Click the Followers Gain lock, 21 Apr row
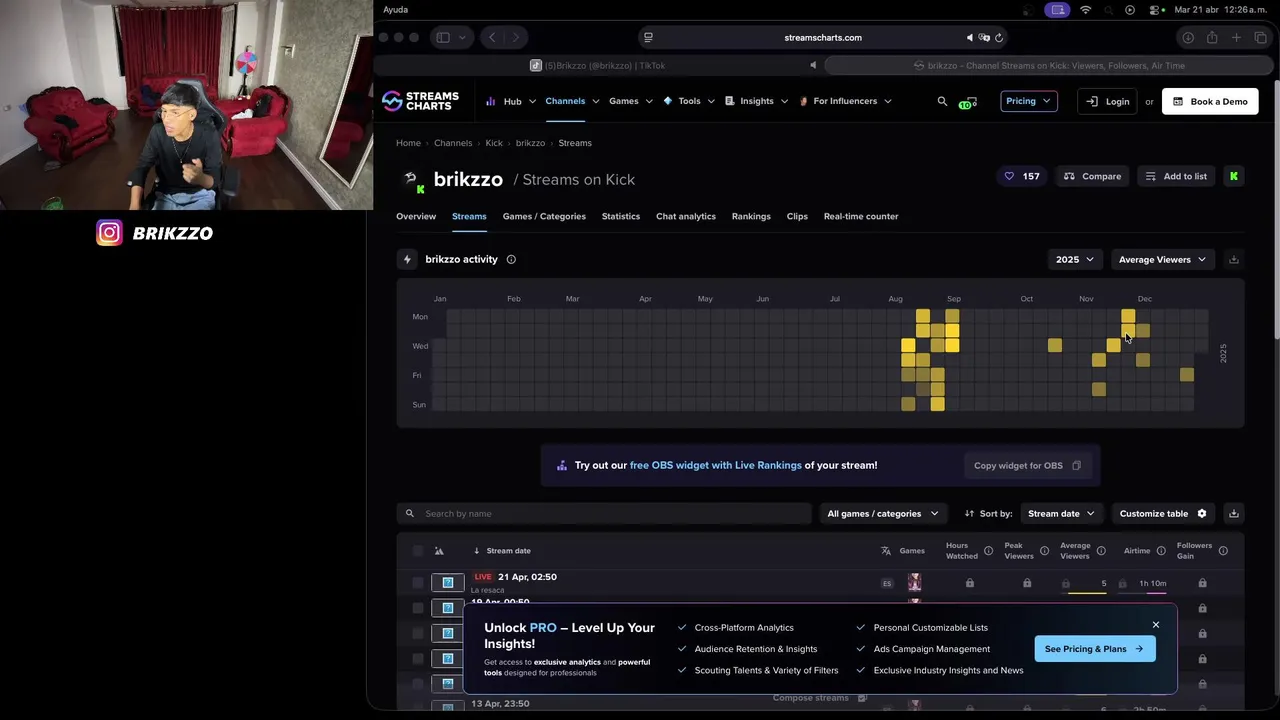Screen dimensions: 1280x720 click(1202, 583)
